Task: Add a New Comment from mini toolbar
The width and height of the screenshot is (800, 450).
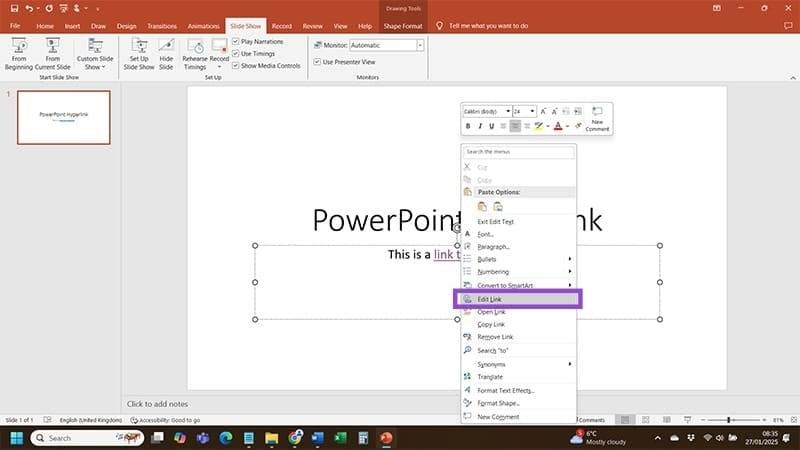Action: pos(597,119)
